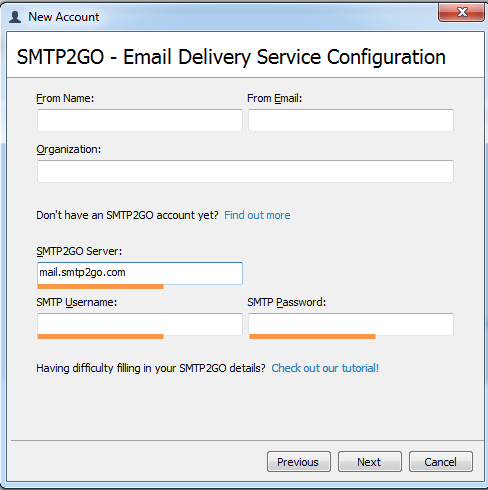Click the From Name label

65,98
